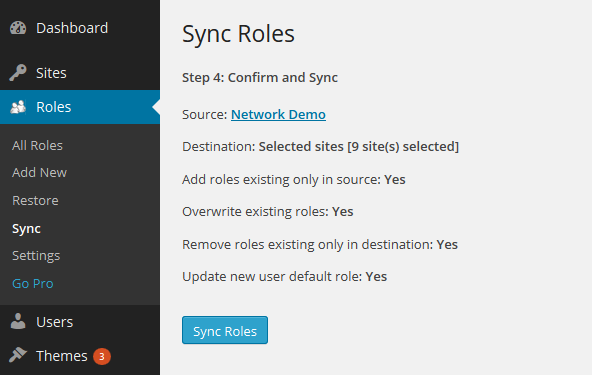Open the Network Demo source link
The height and width of the screenshot is (375, 592).
(278, 114)
